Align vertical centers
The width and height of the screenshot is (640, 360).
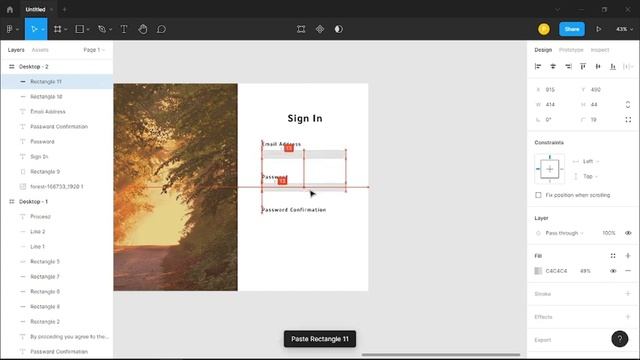pyautogui.click(x=598, y=67)
